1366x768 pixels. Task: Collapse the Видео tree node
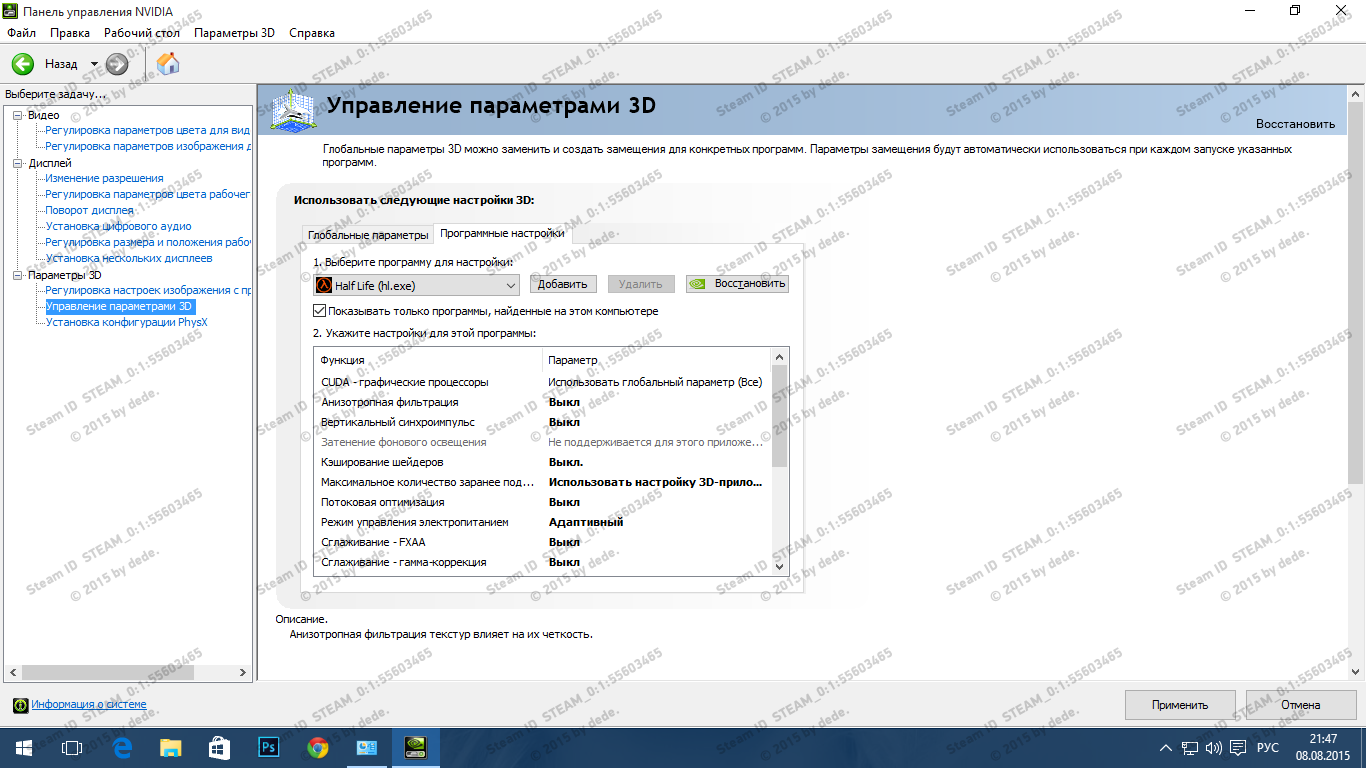coord(17,115)
